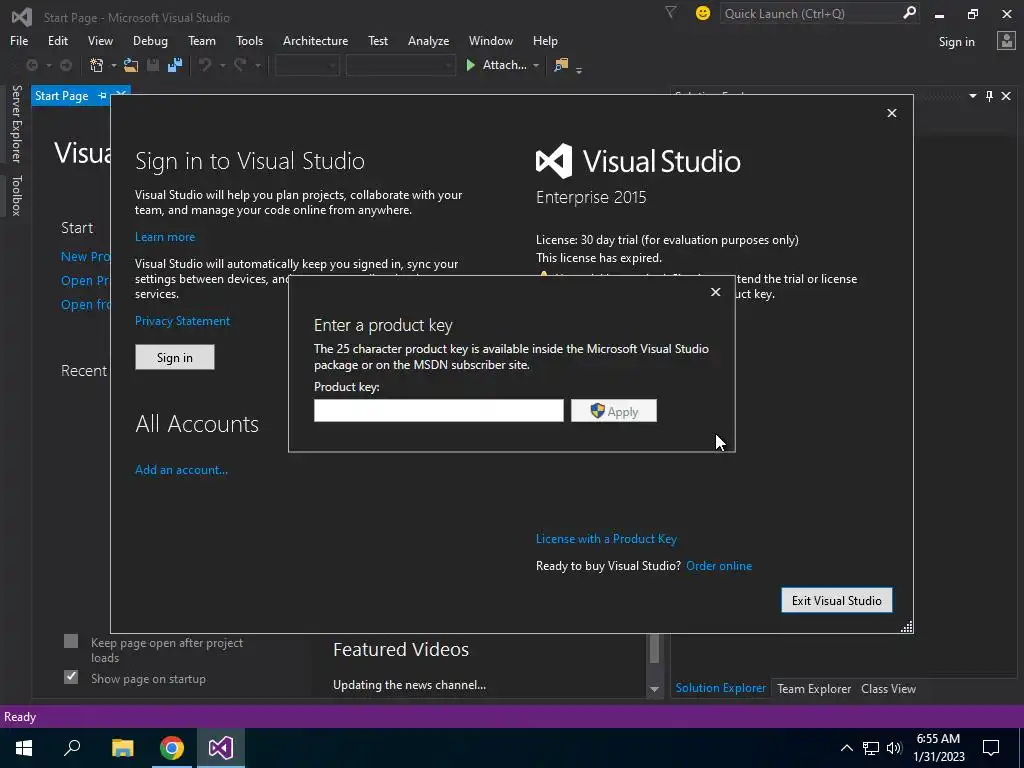Viewport: 1024px width, 768px height.
Task: Click the New Project toolbar icon
Action: point(97,65)
